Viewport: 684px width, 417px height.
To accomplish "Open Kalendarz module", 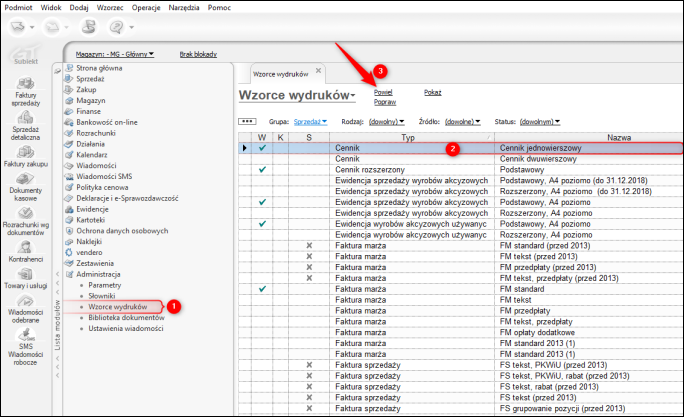I will point(92,155).
